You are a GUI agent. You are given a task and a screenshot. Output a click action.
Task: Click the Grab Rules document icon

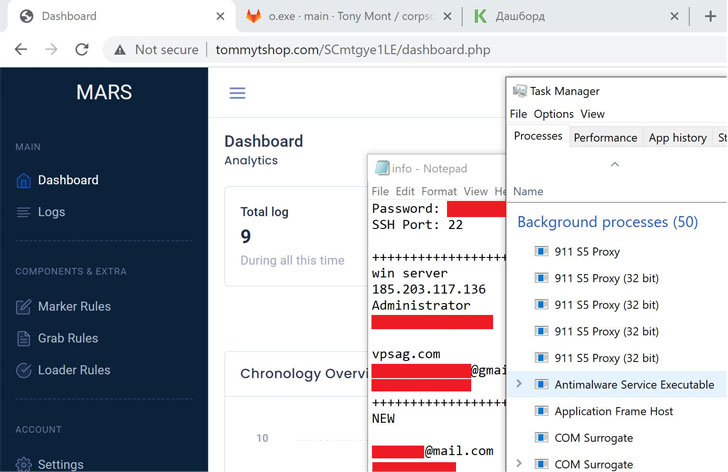(x=23, y=338)
